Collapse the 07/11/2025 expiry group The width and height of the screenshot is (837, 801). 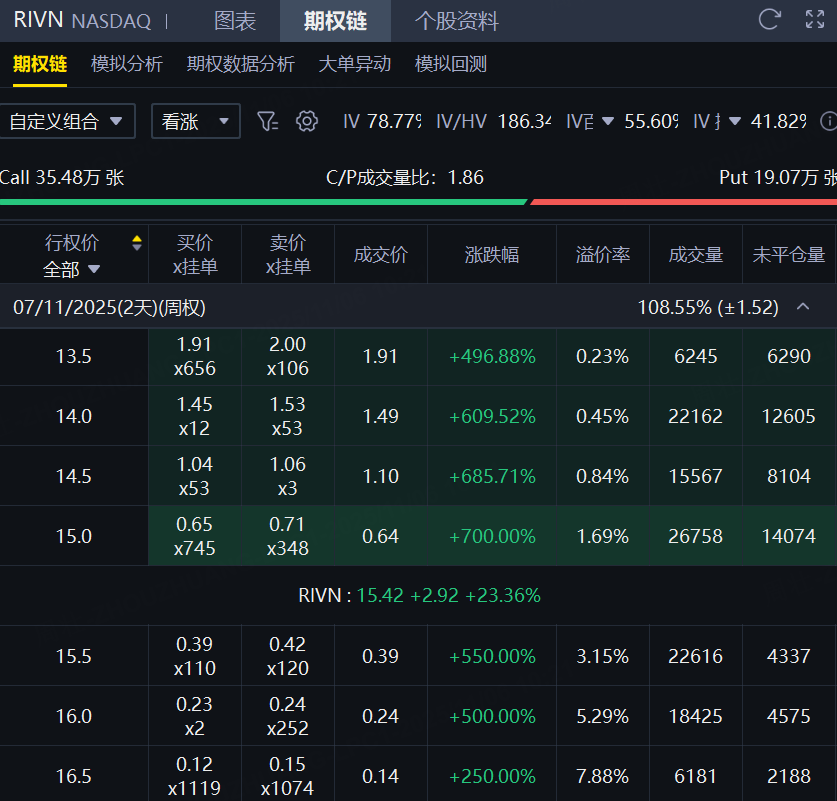tap(802, 307)
